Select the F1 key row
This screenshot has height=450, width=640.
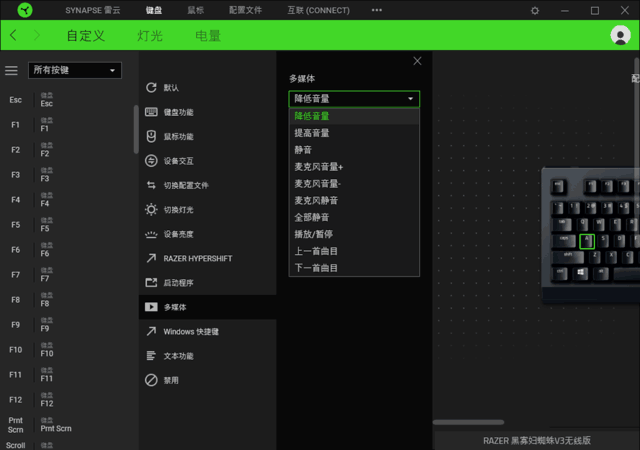tap(67, 125)
